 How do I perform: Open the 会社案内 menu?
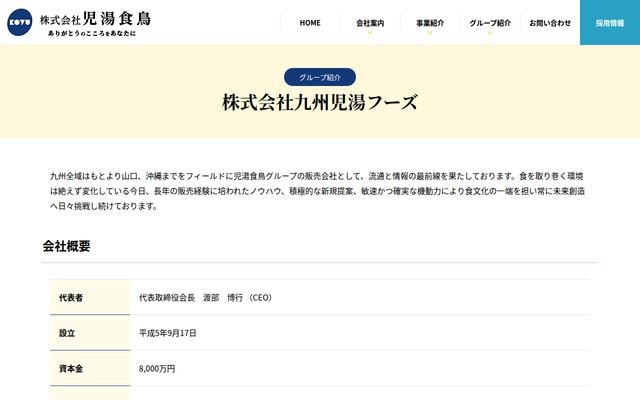pos(370,23)
